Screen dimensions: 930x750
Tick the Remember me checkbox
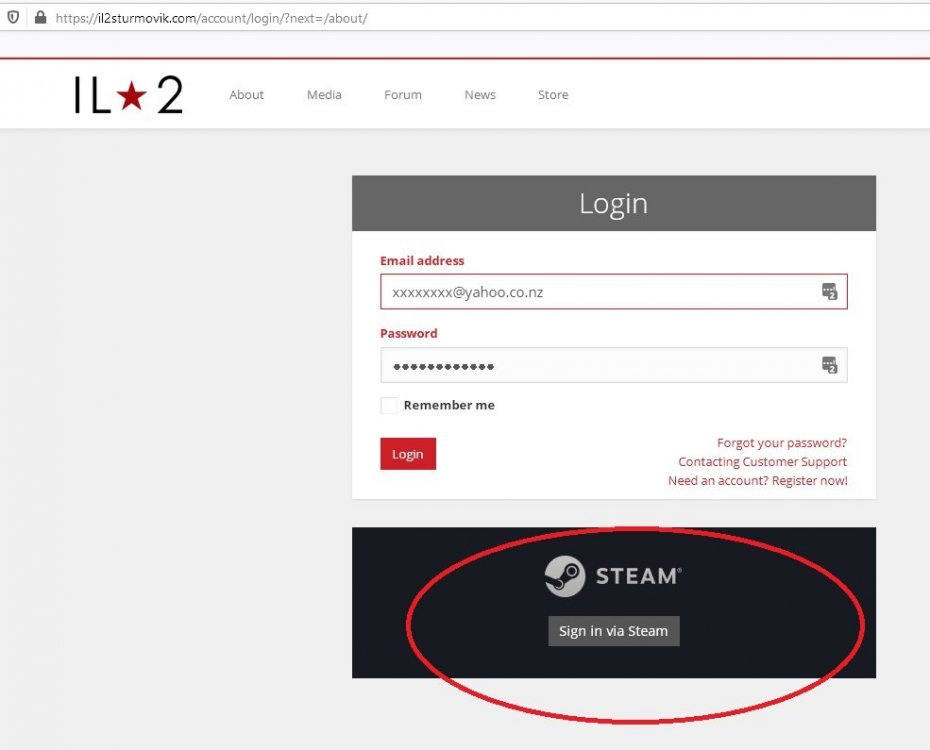(388, 406)
